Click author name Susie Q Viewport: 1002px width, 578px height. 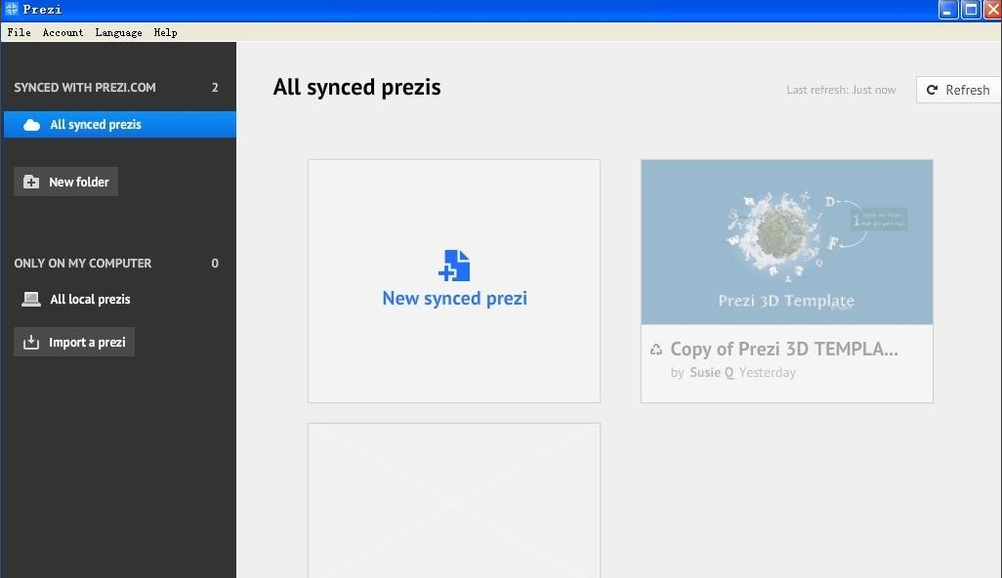coord(711,372)
